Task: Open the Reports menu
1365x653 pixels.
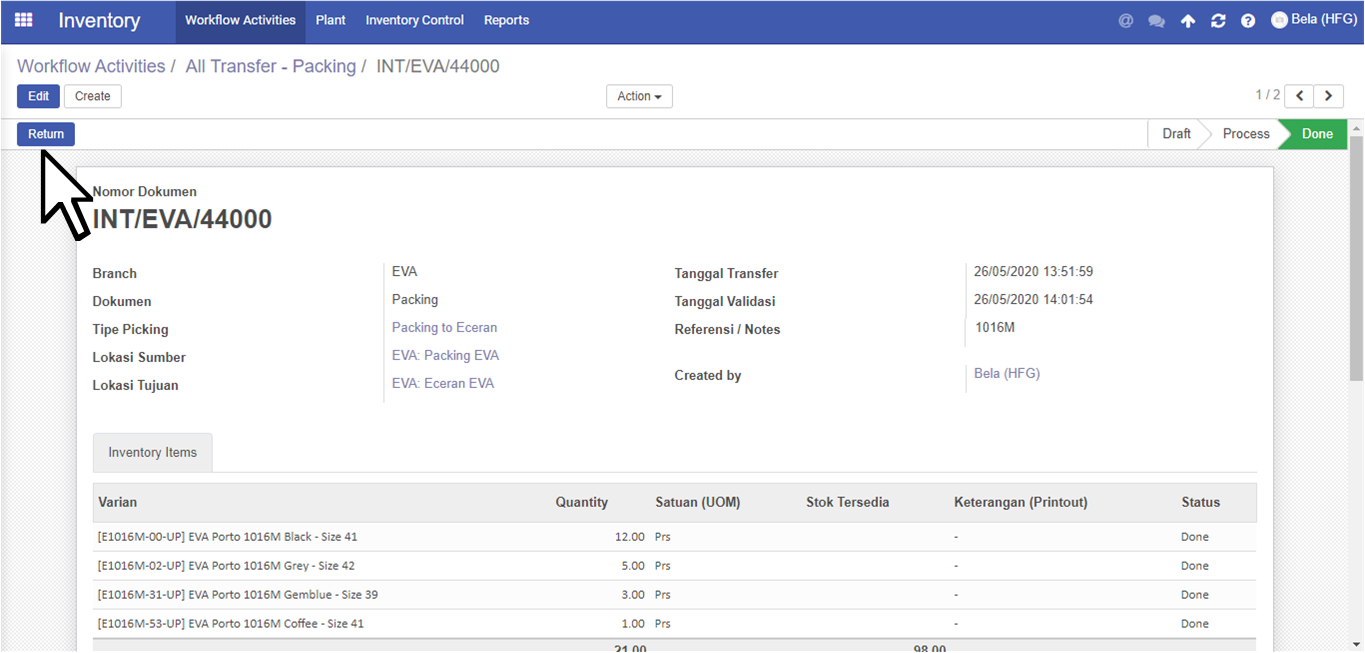Action: (x=507, y=20)
